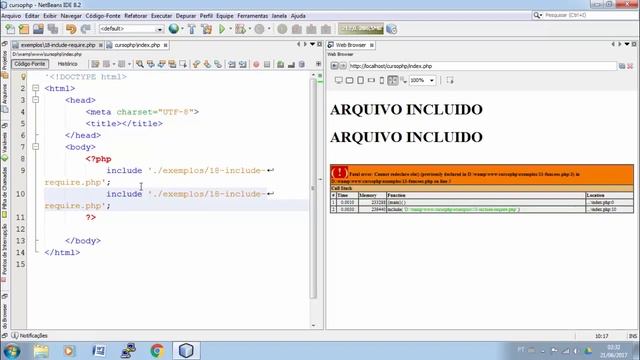Select the Tablet Landscape viewport icon
Viewport: 640px width, 360px height.
pyautogui.click(x=350, y=80)
